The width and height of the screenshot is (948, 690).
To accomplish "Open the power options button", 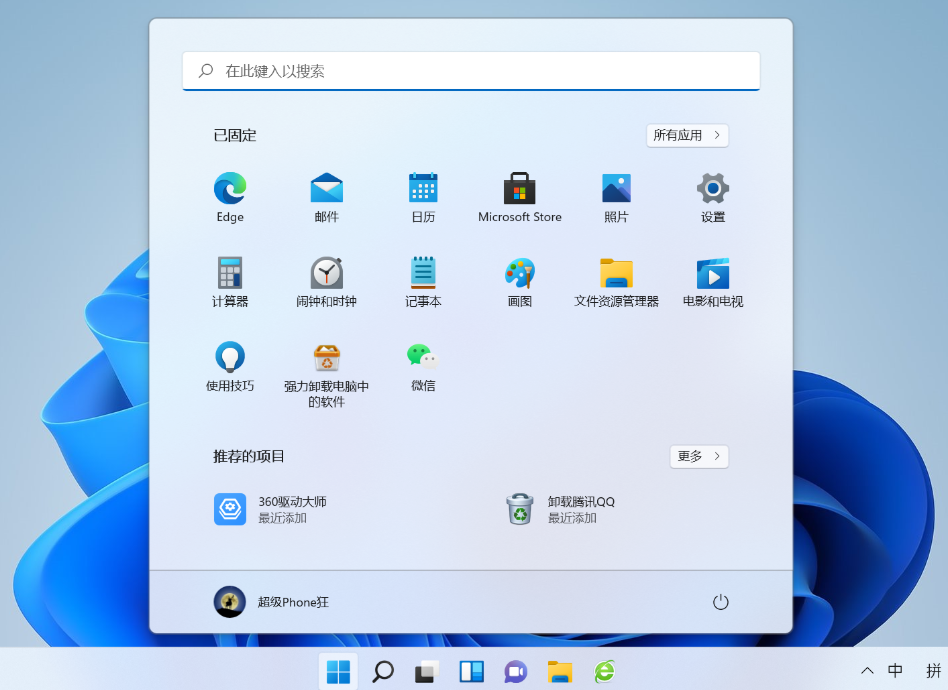I will (720, 602).
